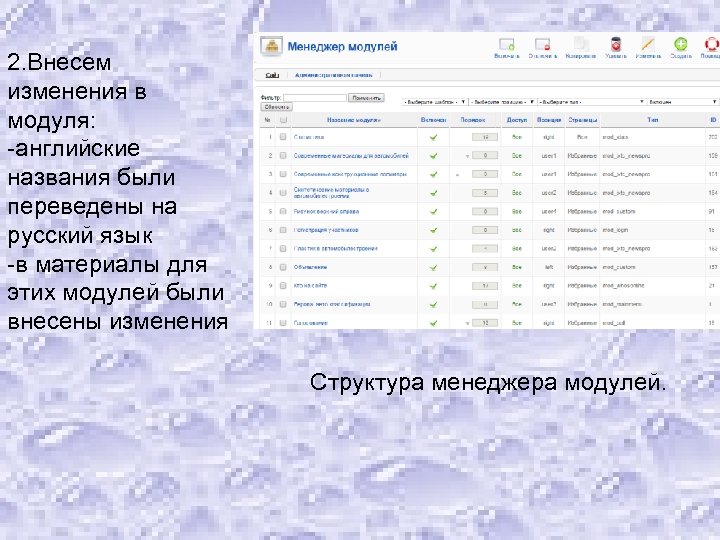The image size is (720, 540).
Task: Click the green checkmark in the Объявления row
Action: [433, 267]
